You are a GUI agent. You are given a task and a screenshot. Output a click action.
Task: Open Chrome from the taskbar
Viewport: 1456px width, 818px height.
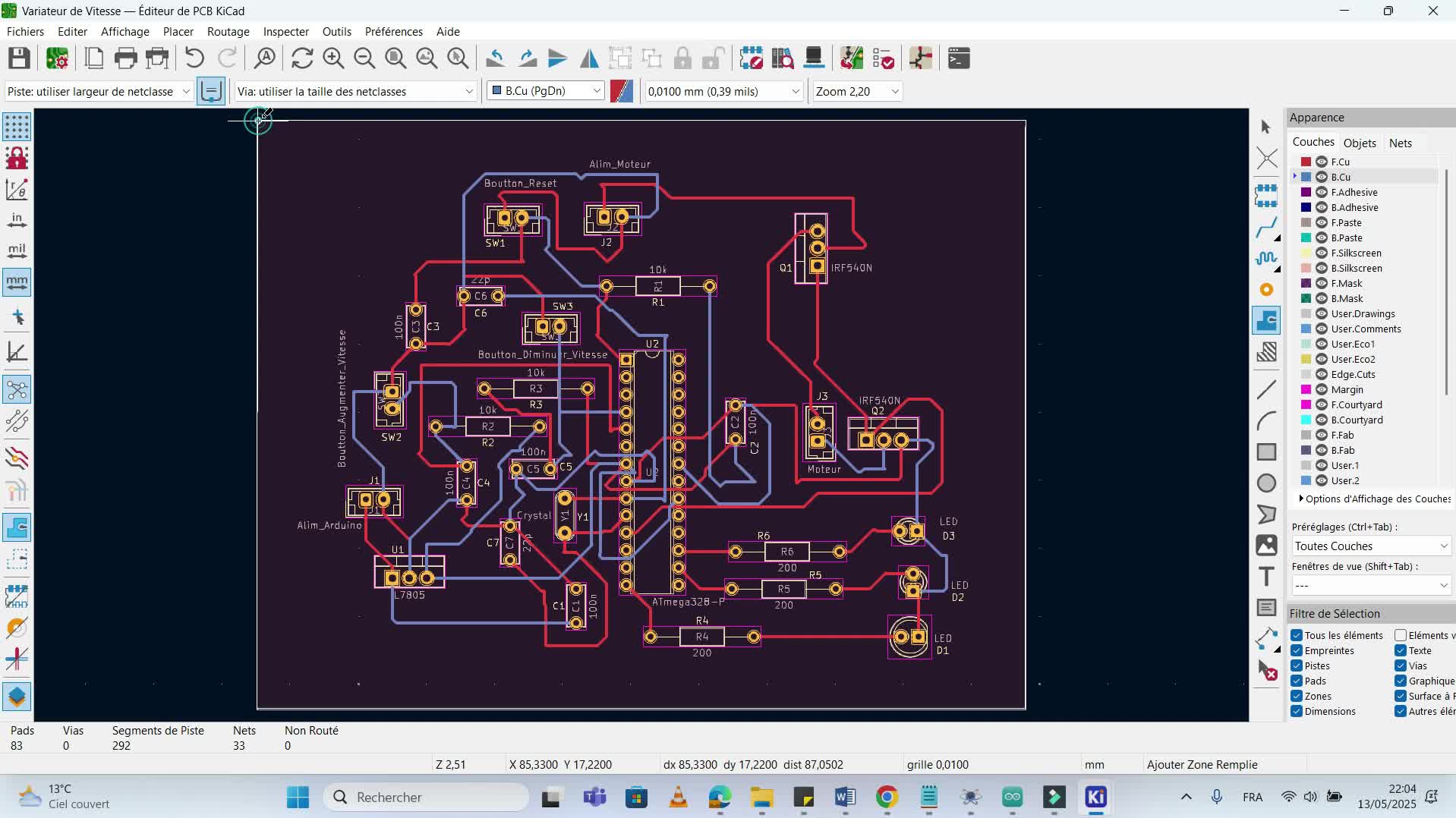887,798
